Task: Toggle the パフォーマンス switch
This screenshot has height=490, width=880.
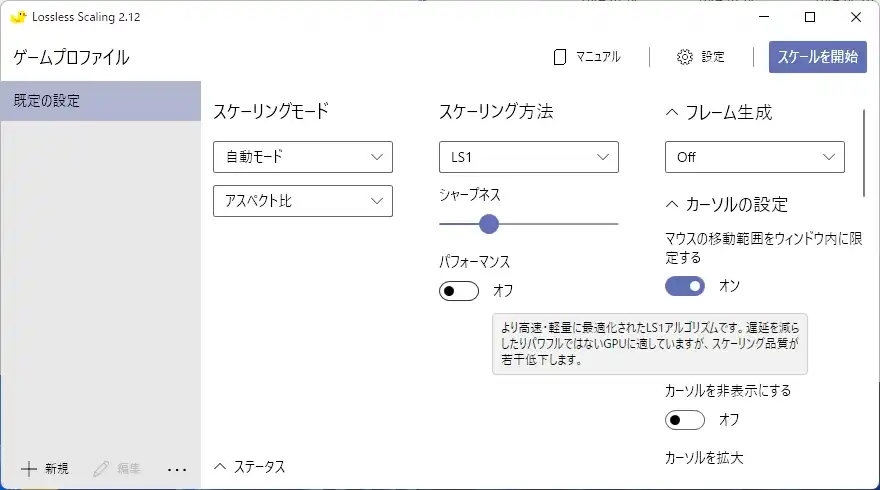Action: (x=459, y=291)
